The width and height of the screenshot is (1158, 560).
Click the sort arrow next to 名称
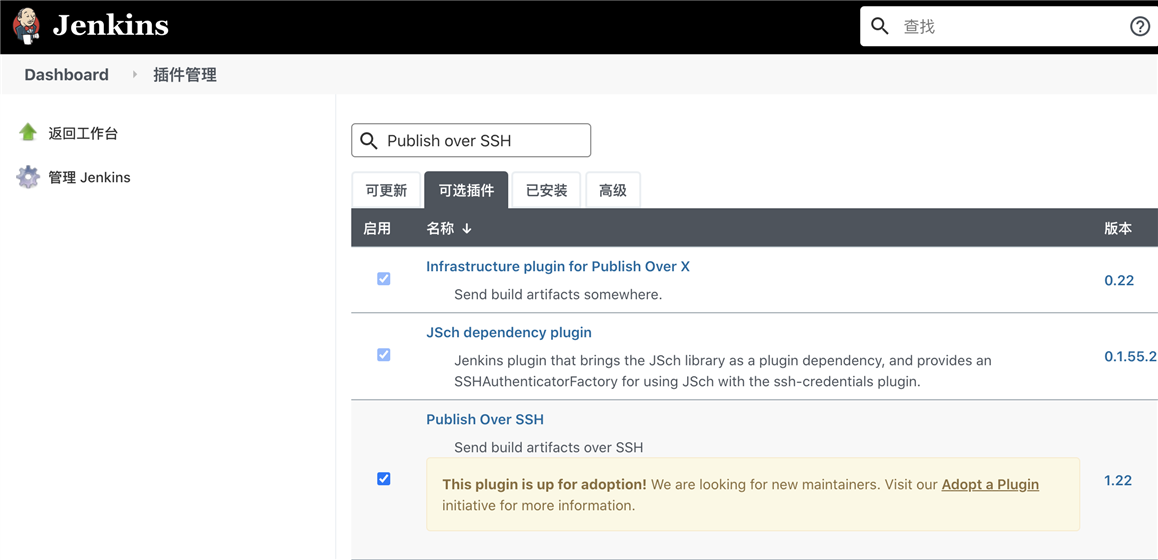coord(467,229)
